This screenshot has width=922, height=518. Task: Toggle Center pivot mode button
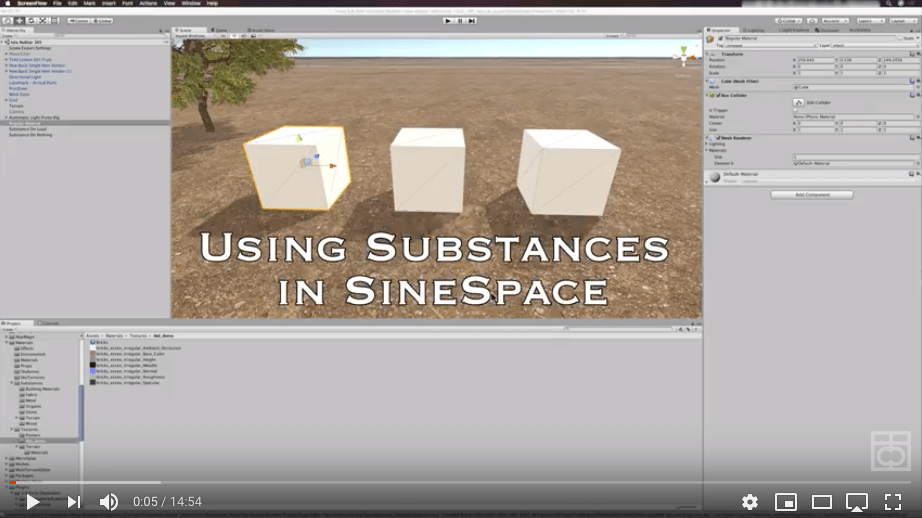(x=78, y=21)
